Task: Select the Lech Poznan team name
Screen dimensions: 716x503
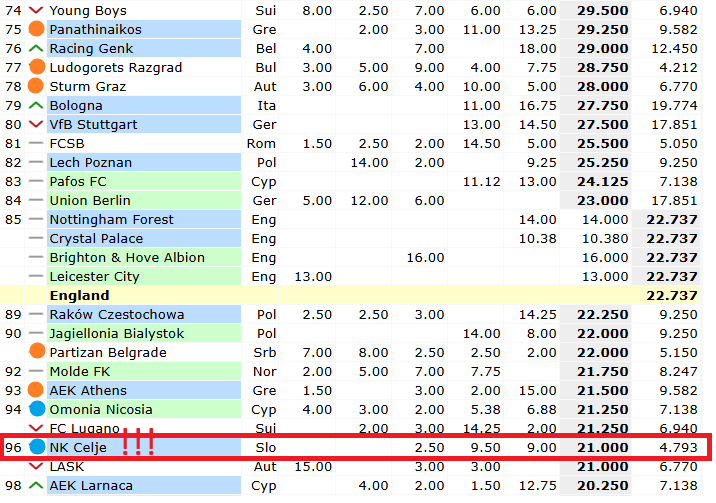Action: (x=90, y=162)
